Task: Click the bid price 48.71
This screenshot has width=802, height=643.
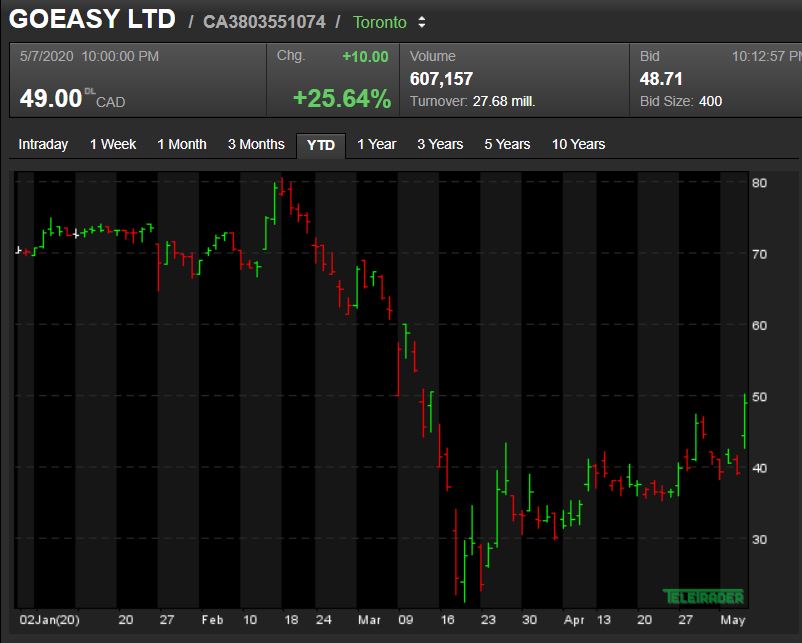Action: (x=661, y=79)
